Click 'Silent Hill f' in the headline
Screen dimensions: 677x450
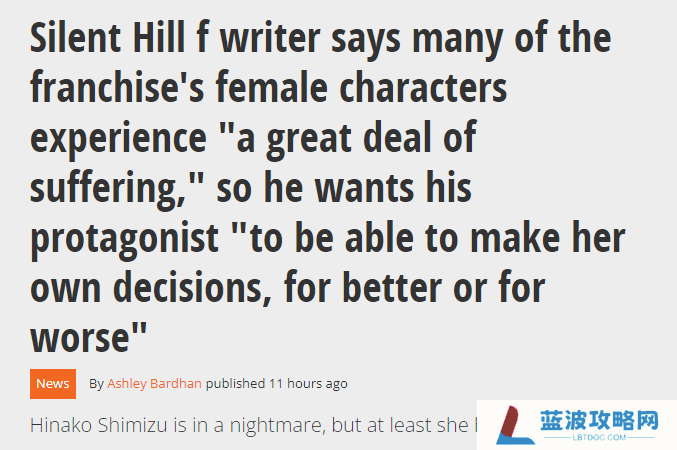coord(120,38)
